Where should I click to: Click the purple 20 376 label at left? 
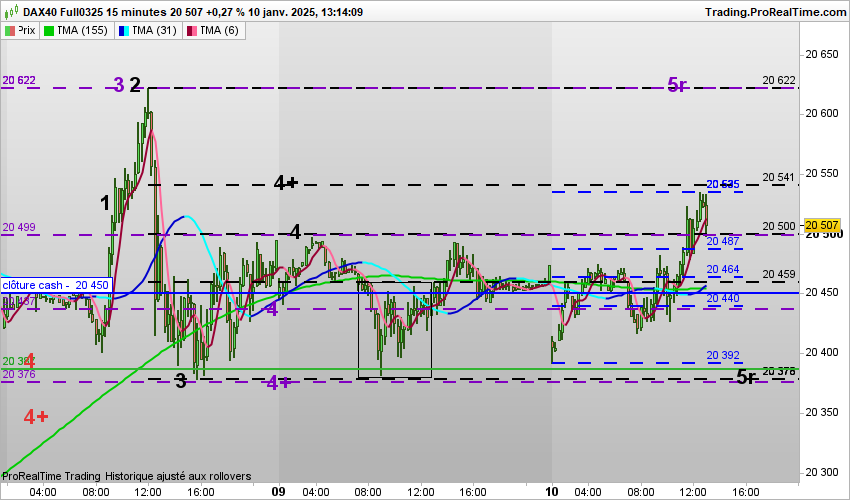(19, 374)
